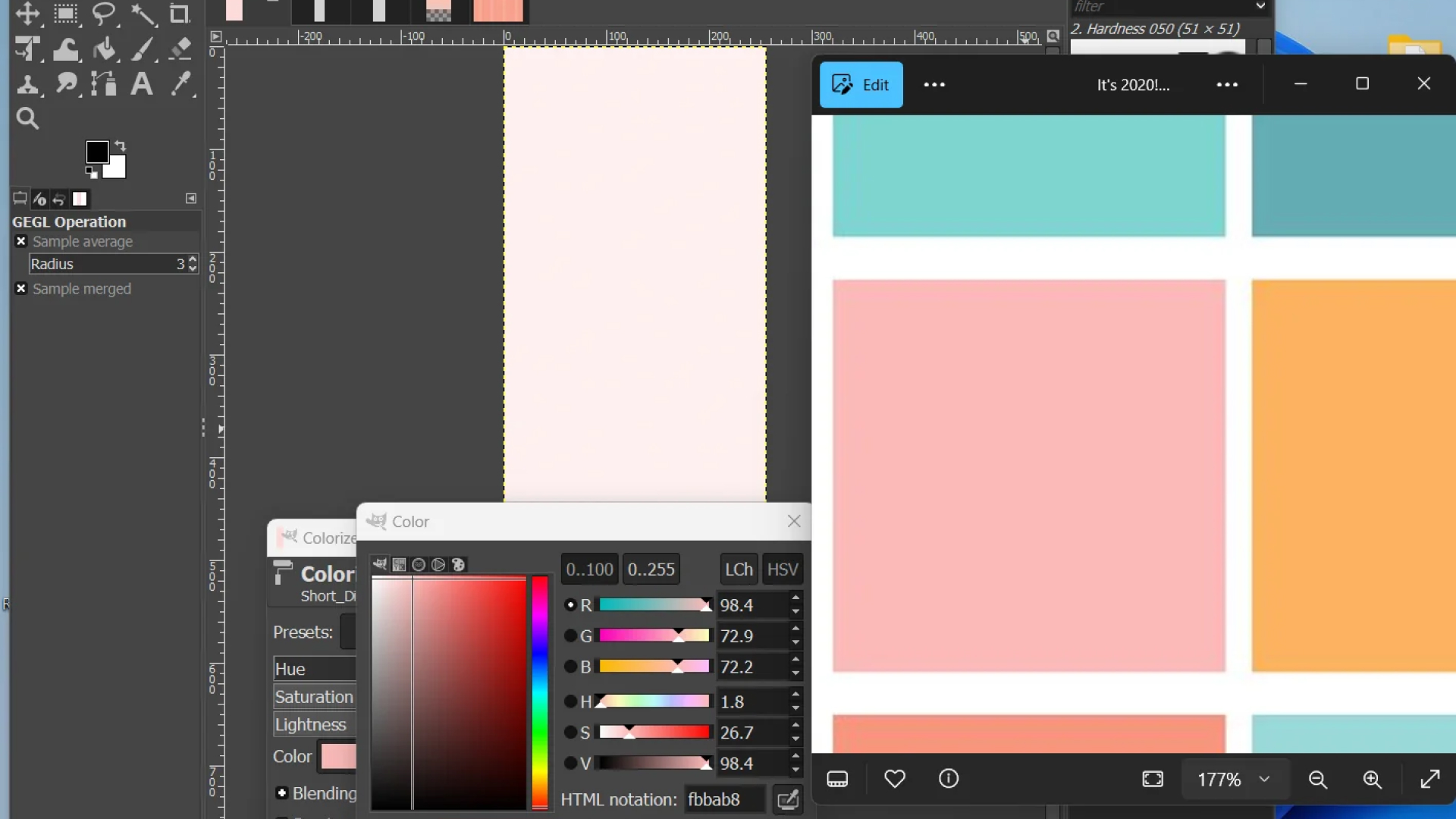Select the pink color swatch
The image size is (1456, 819).
coord(340,756)
